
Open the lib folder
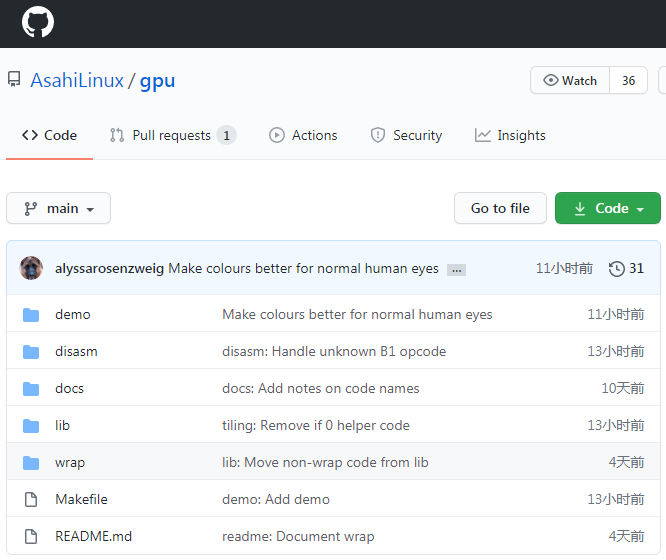click(62, 425)
